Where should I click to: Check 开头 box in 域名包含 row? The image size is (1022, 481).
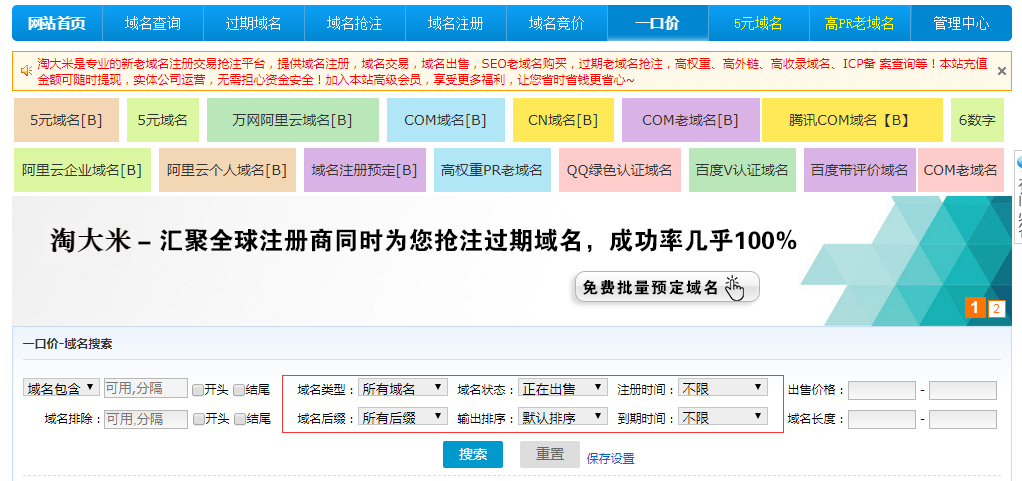(198, 389)
